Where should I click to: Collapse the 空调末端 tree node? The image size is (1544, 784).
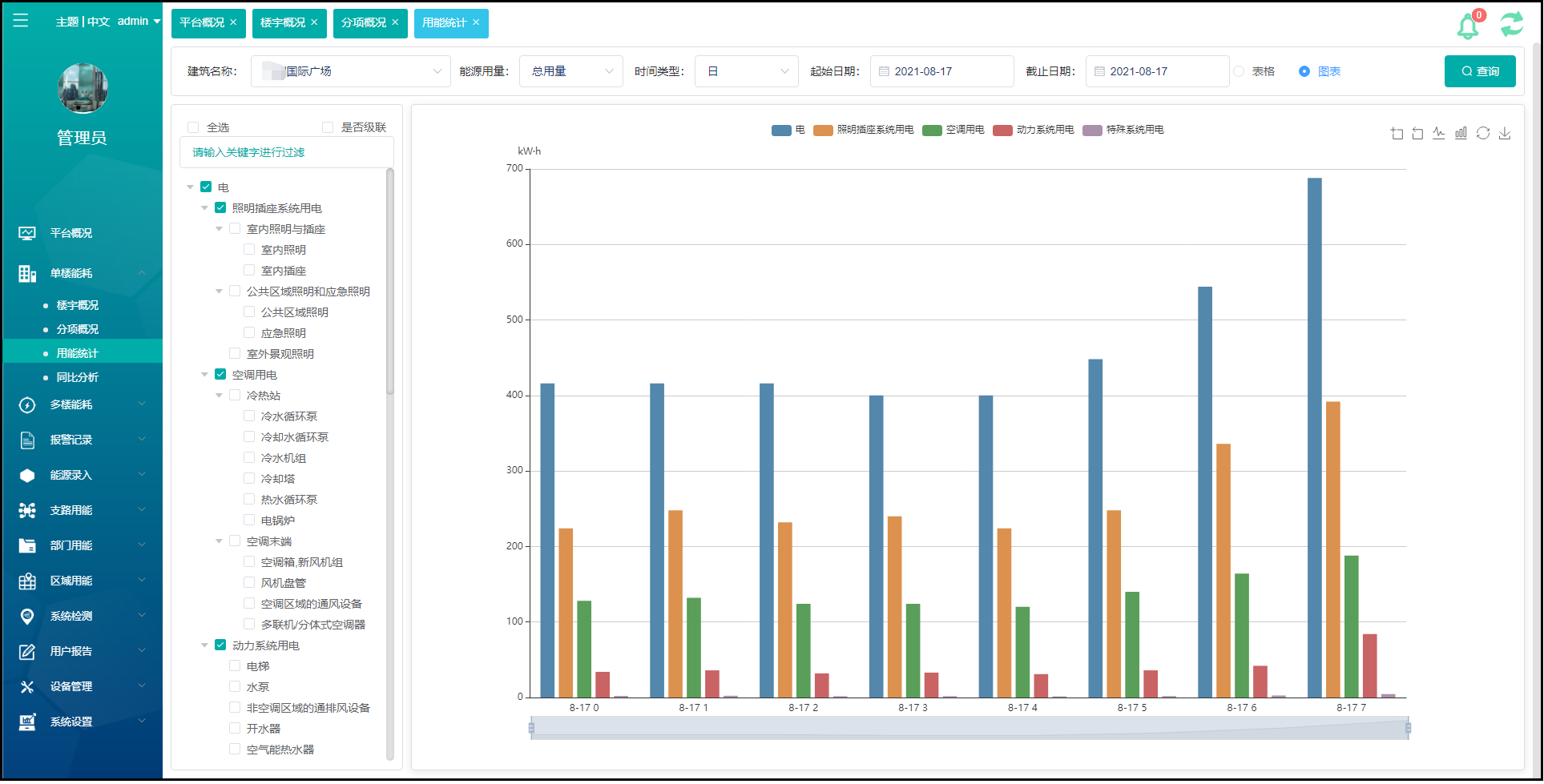[220, 541]
